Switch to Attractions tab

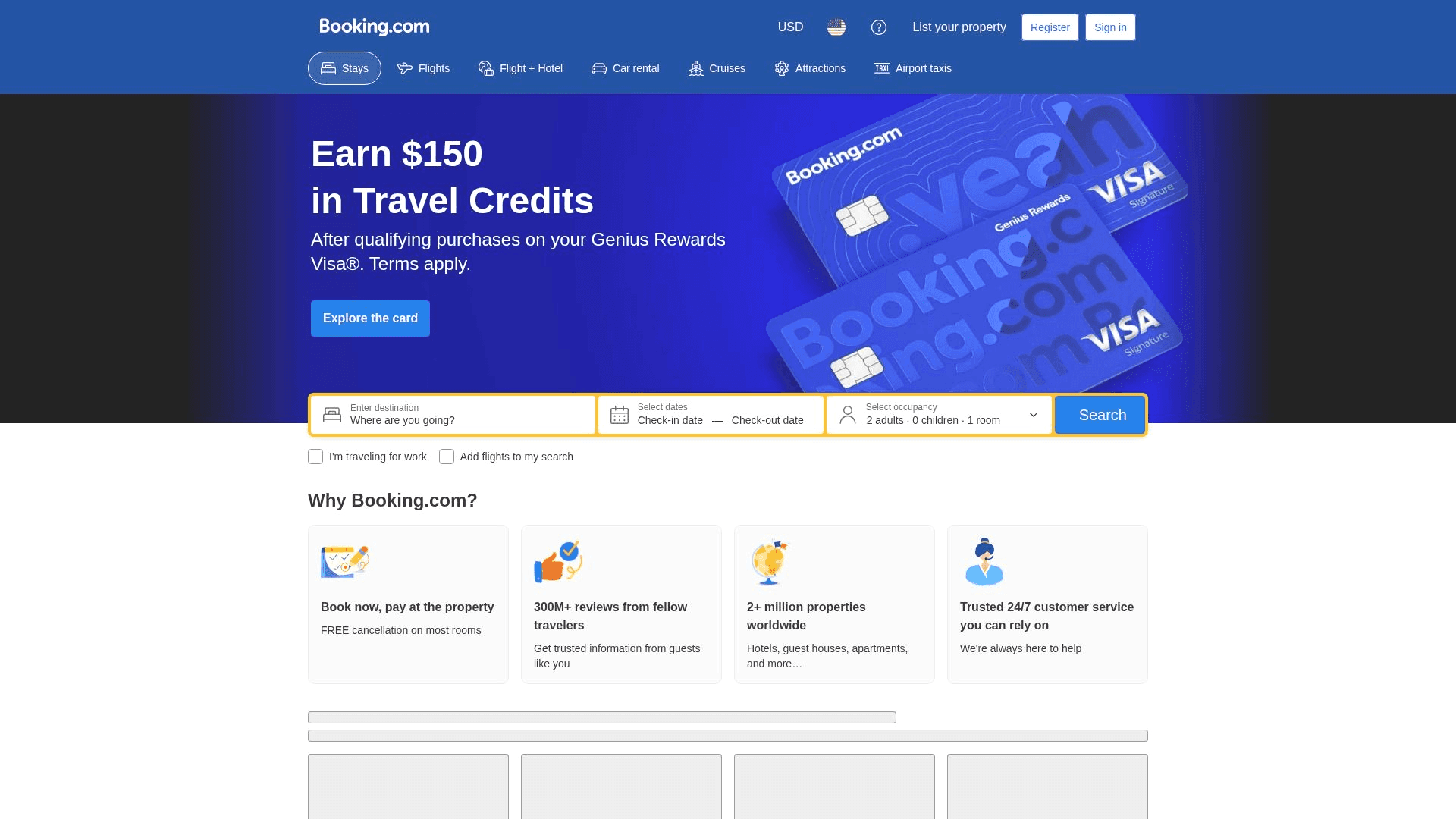[x=810, y=68]
